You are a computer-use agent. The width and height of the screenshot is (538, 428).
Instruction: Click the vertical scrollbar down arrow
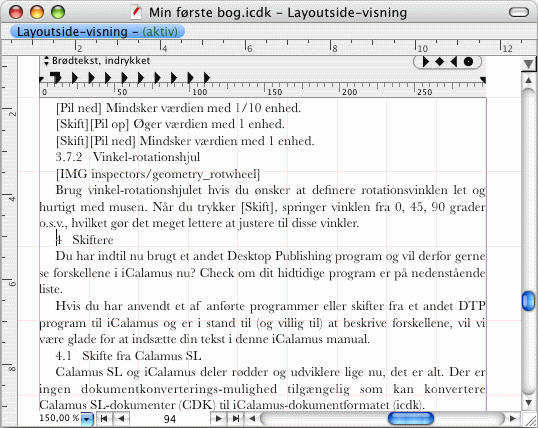(528, 402)
